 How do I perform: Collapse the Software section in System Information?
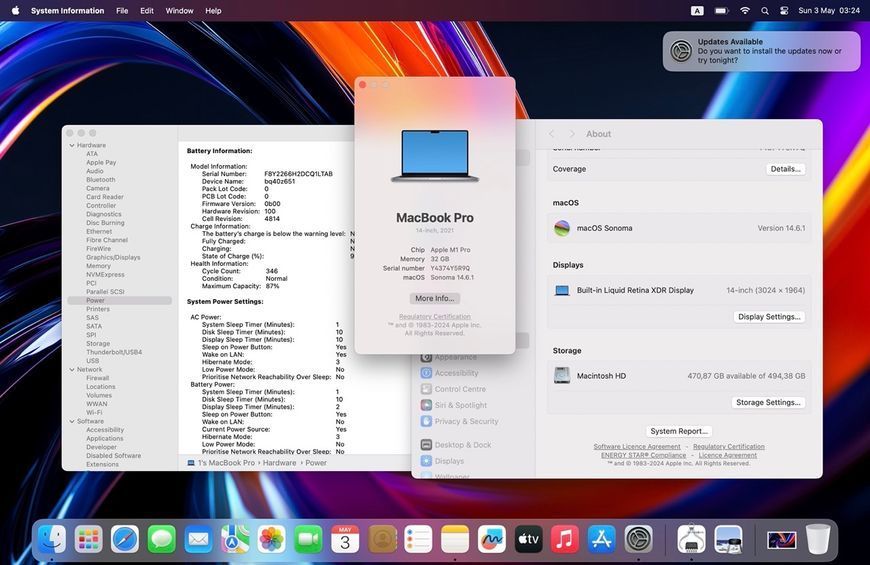[72, 421]
